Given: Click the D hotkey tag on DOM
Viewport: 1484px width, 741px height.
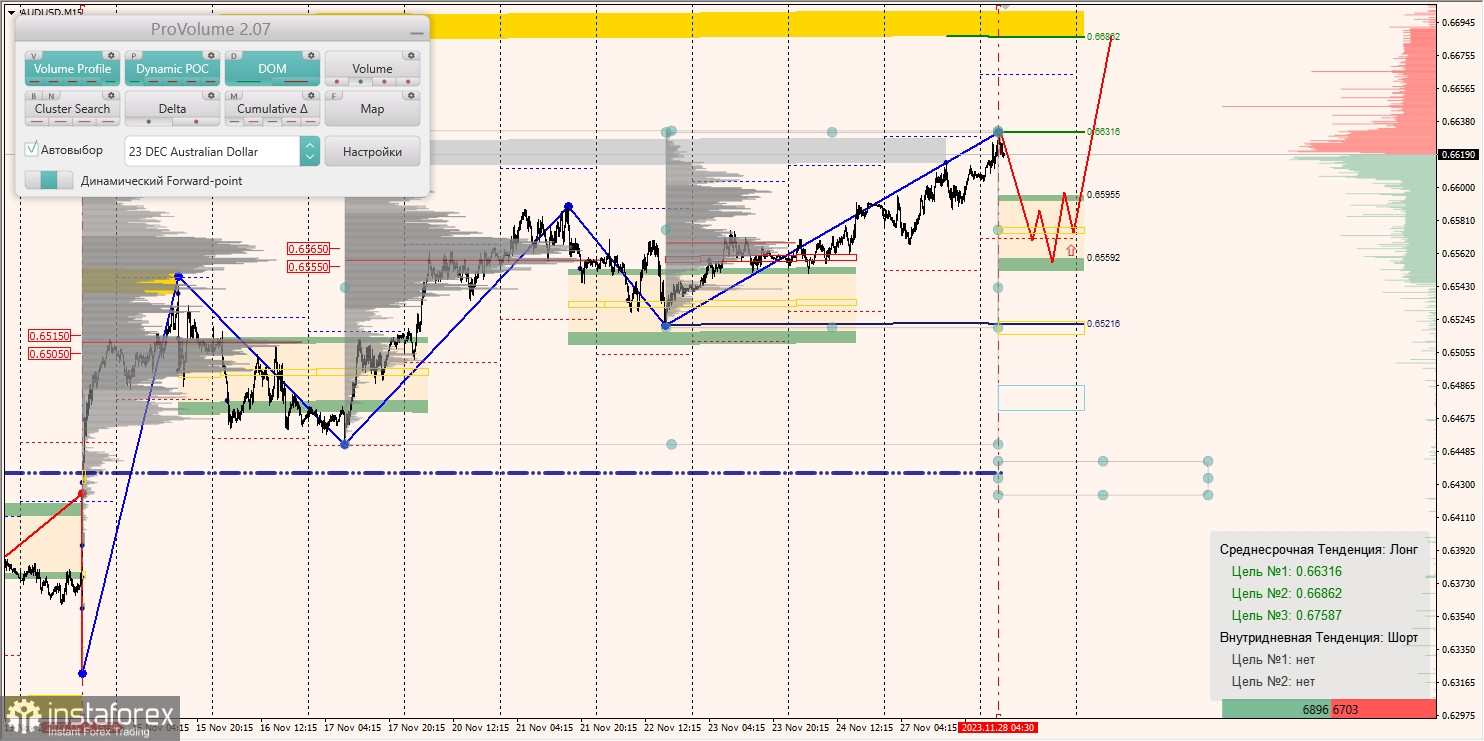Looking at the screenshot, I should 234,56.
